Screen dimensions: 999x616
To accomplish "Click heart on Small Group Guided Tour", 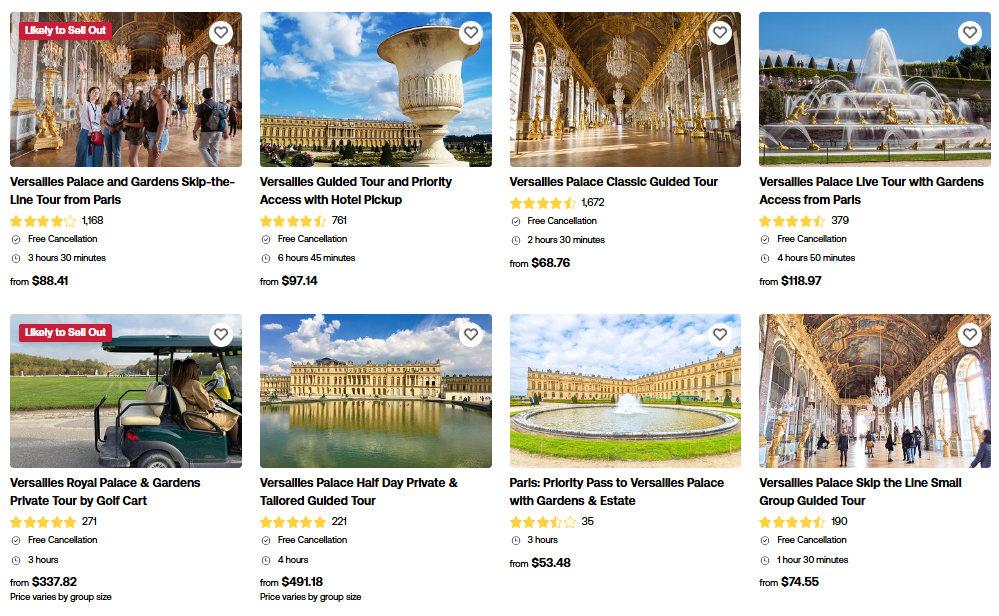I will (x=970, y=335).
